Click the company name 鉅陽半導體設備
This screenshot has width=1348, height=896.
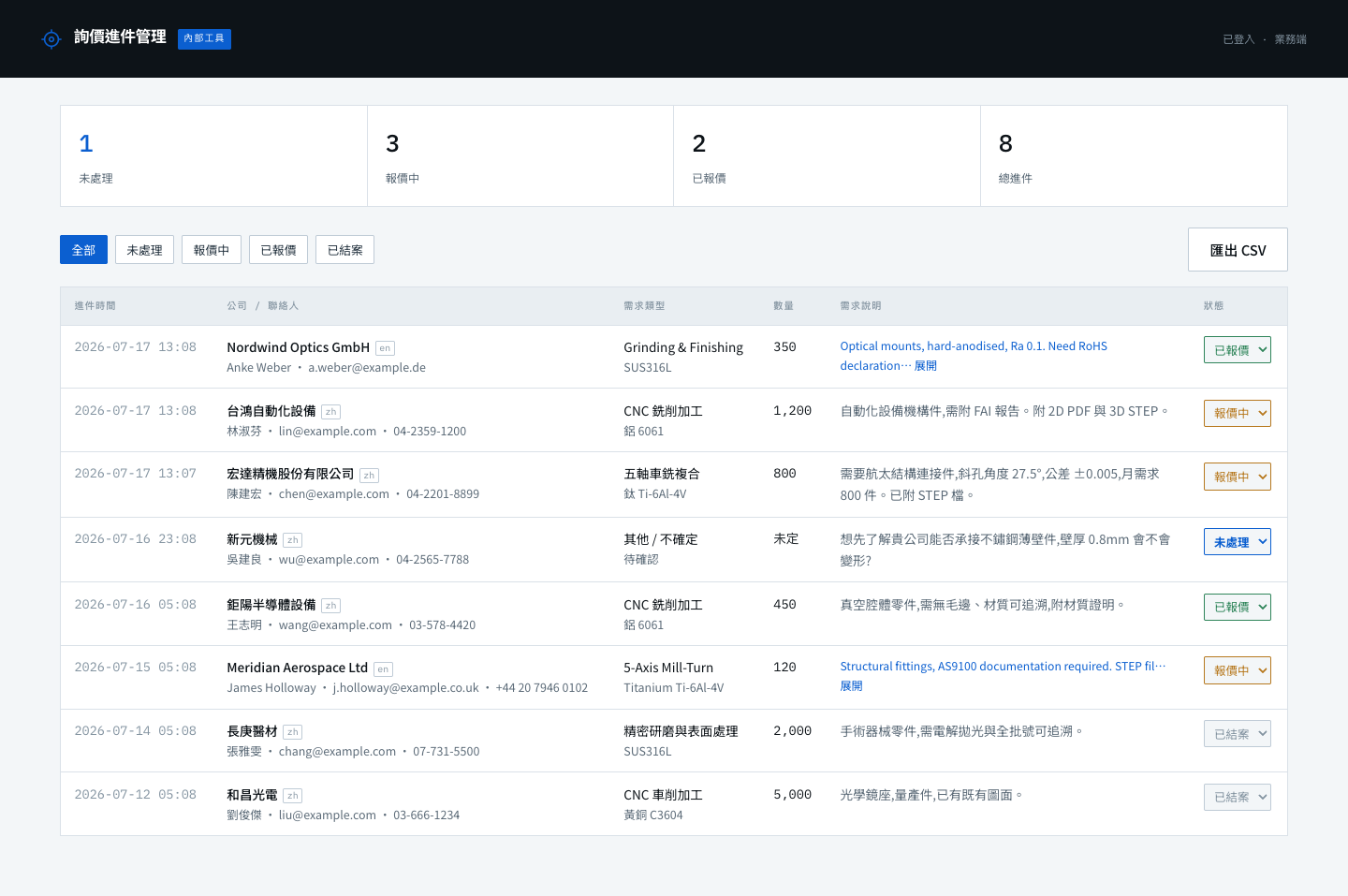pos(271,605)
